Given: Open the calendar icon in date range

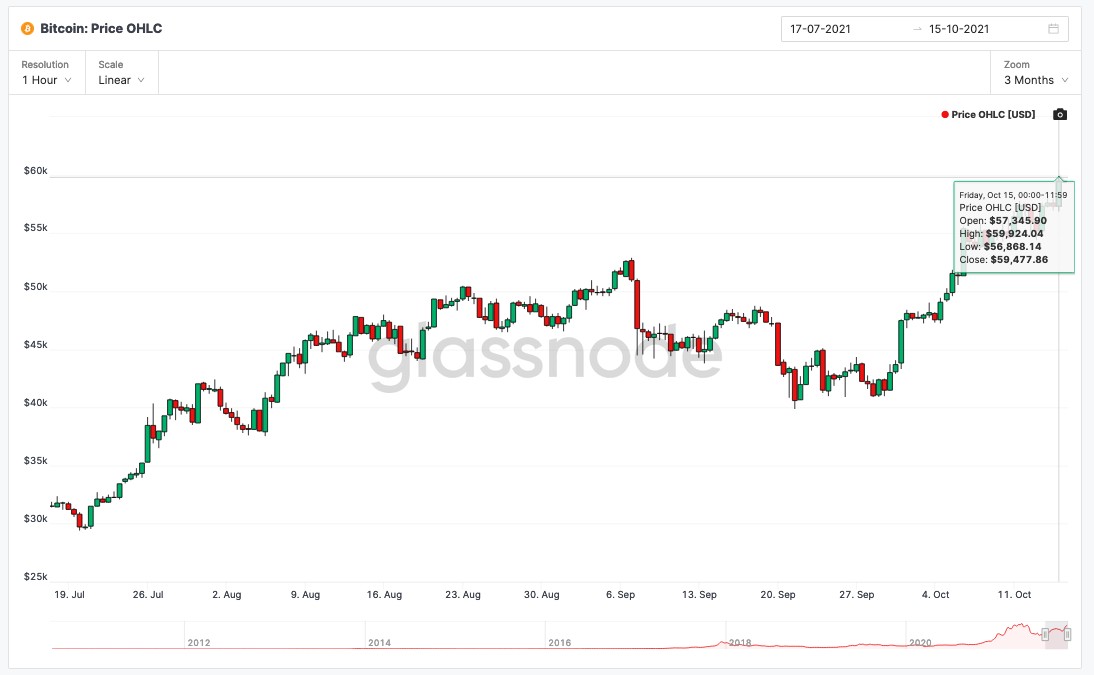Looking at the screenshot, I should tap(1053, 29).
